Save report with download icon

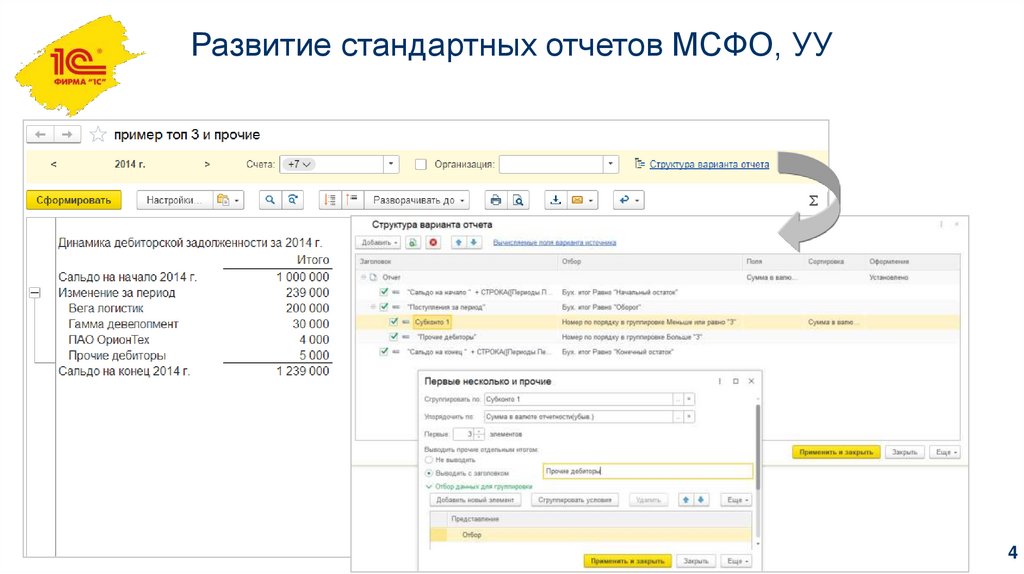[x=555, y=200]
